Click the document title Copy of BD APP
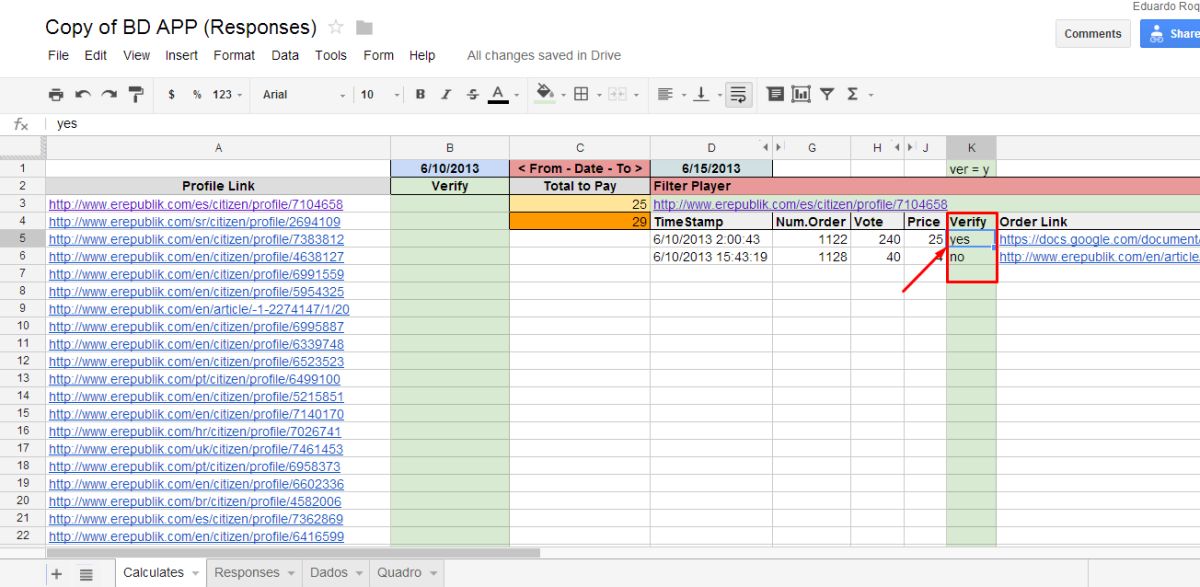Viewport: 1200px width, 587px height. pyautogui.click(x=181, y=27)
